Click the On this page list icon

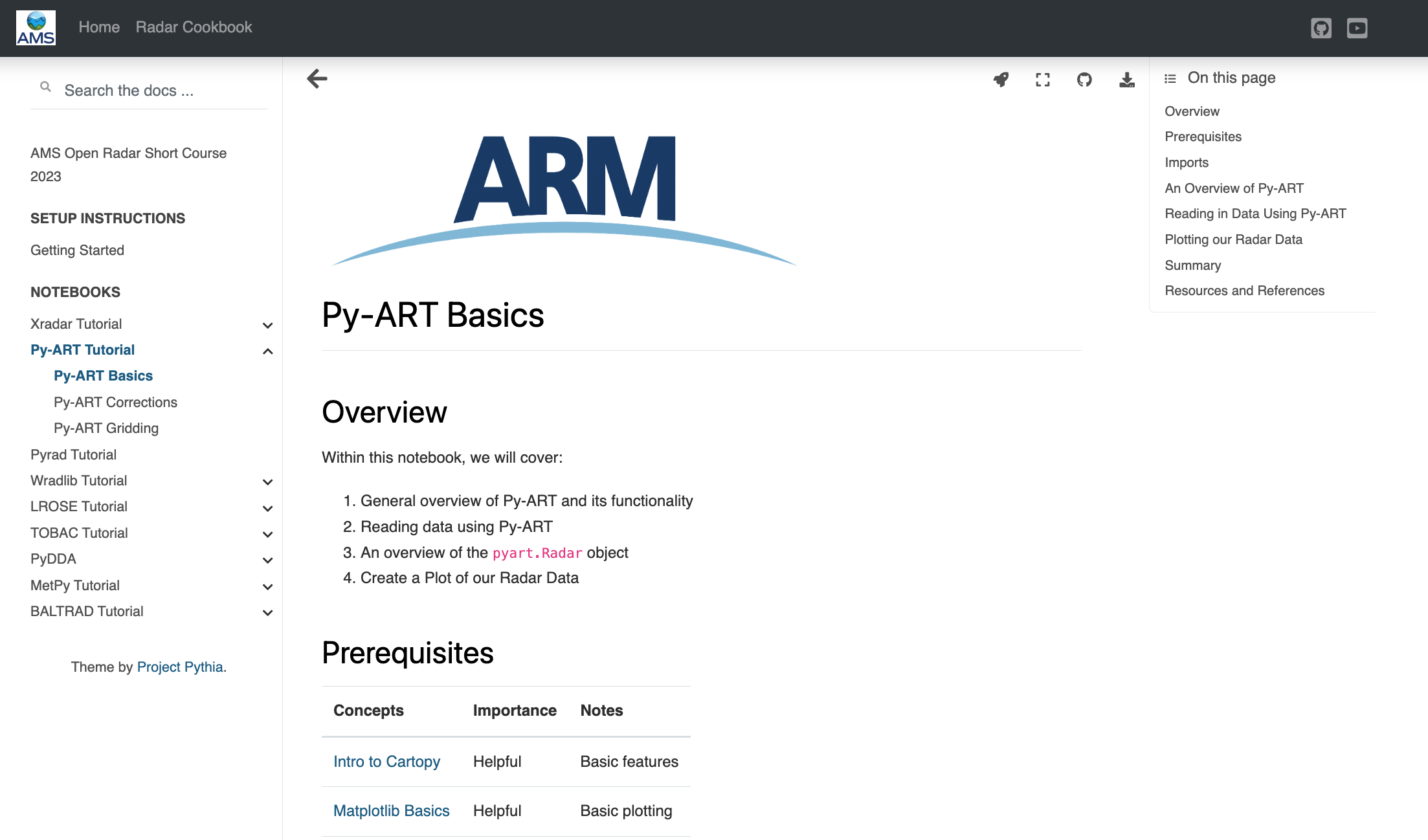pyautogui.click(x=1170, y=78)
